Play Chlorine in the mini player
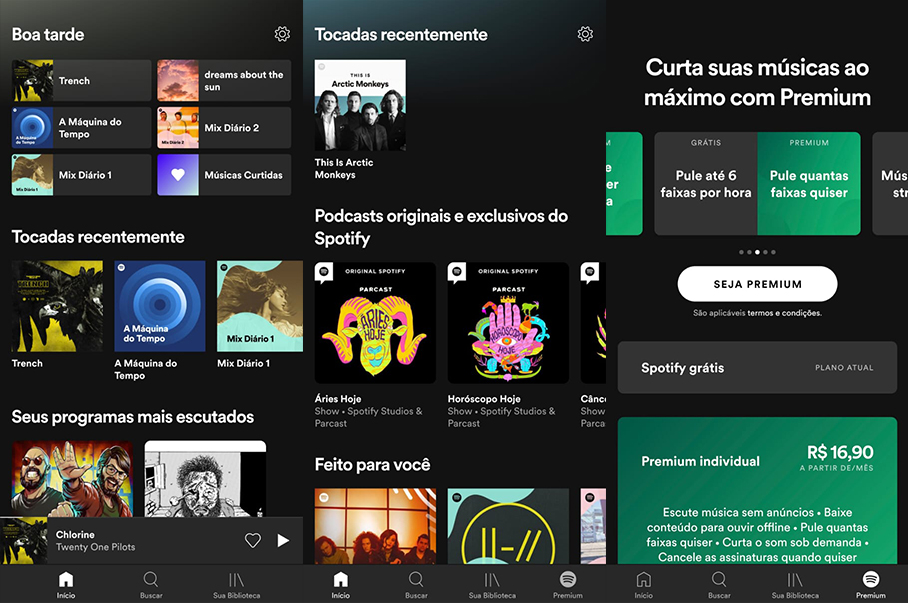The width and height of the screenshot is (908, 603). coord(283,540)
